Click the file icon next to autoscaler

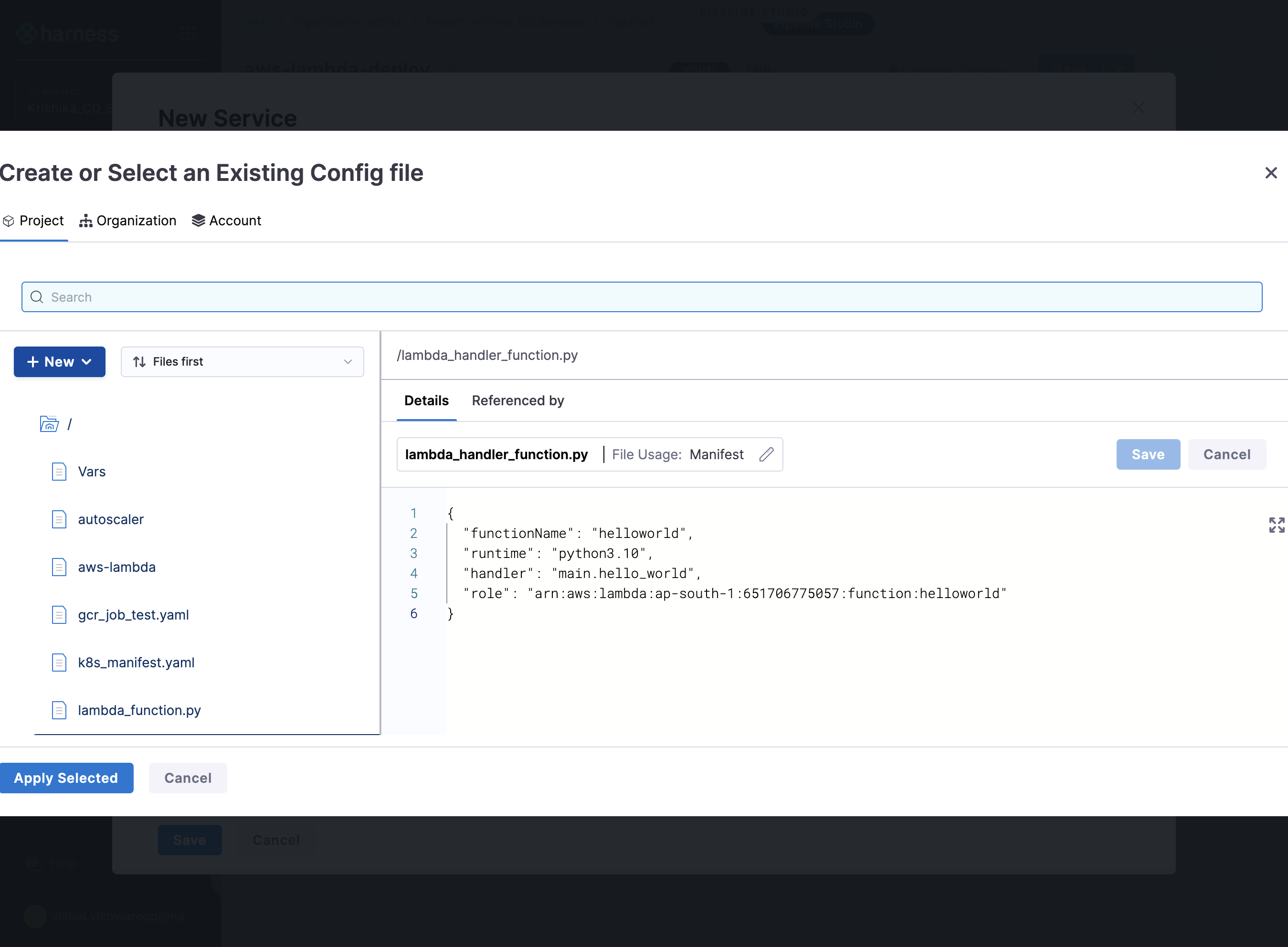tap(59, 519)
